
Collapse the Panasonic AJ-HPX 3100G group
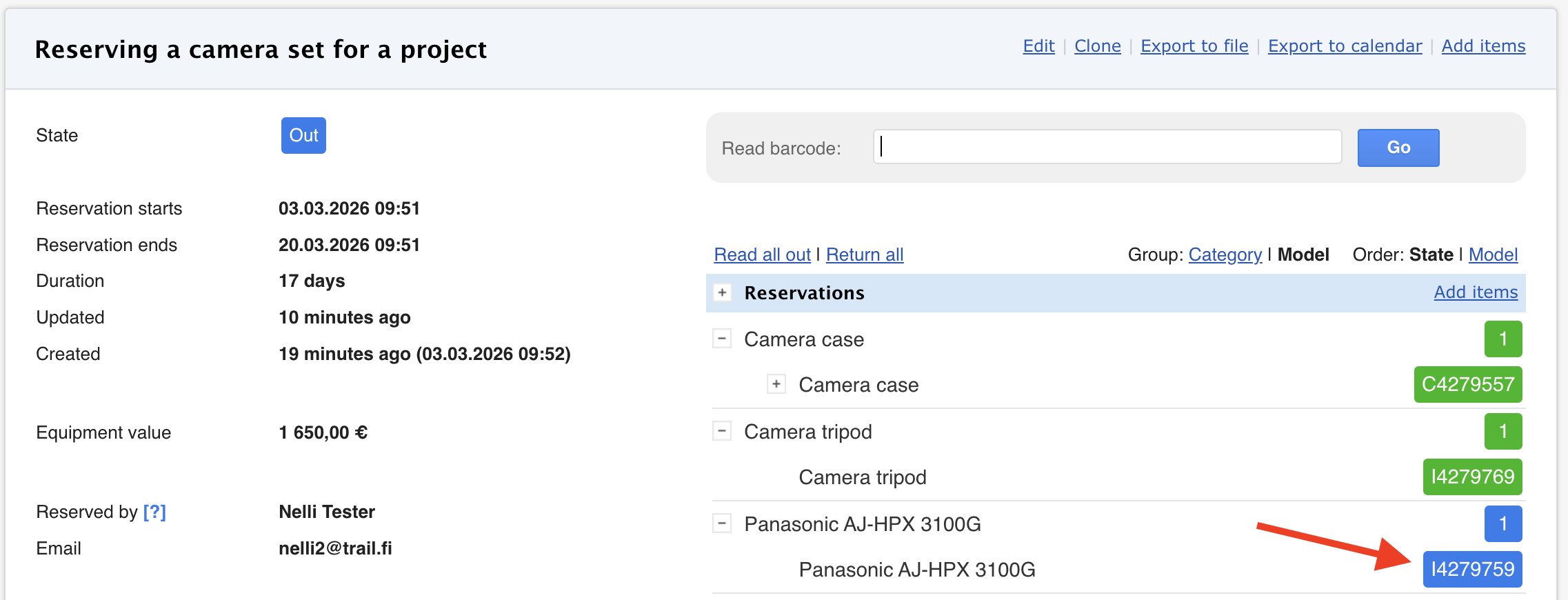point(722,523)
